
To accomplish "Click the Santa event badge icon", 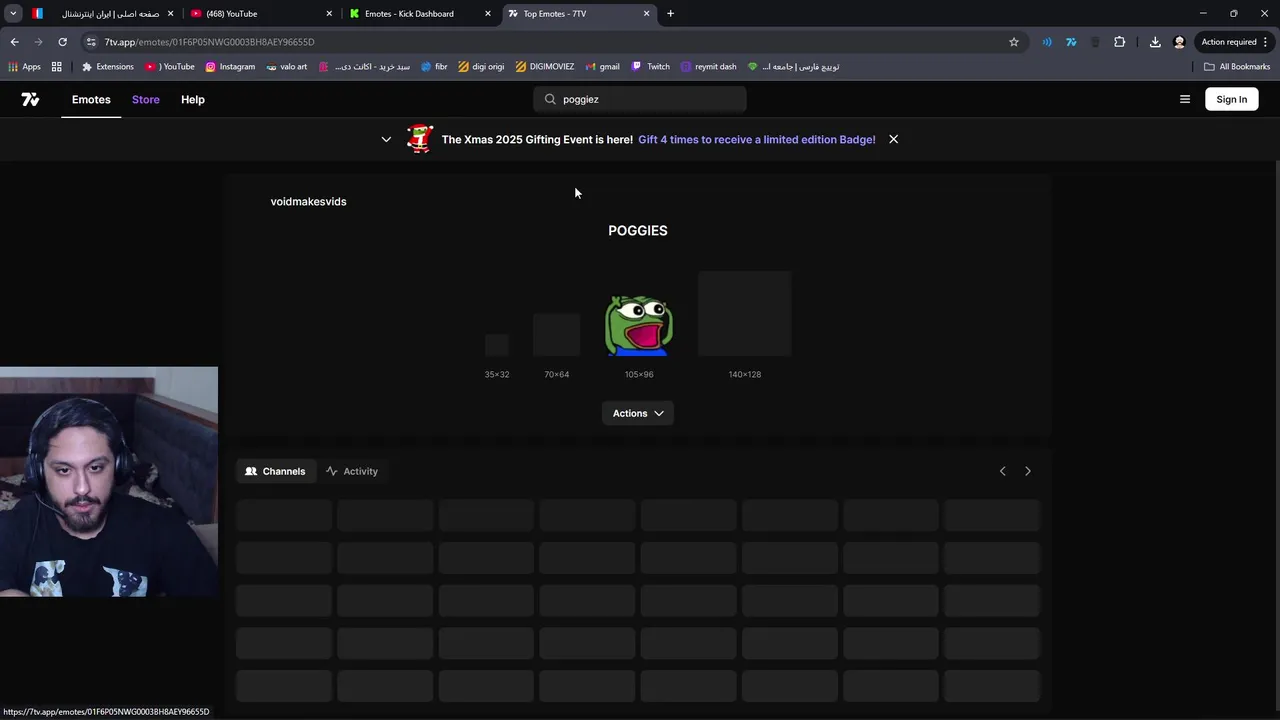I will click(x=419, y=138).
